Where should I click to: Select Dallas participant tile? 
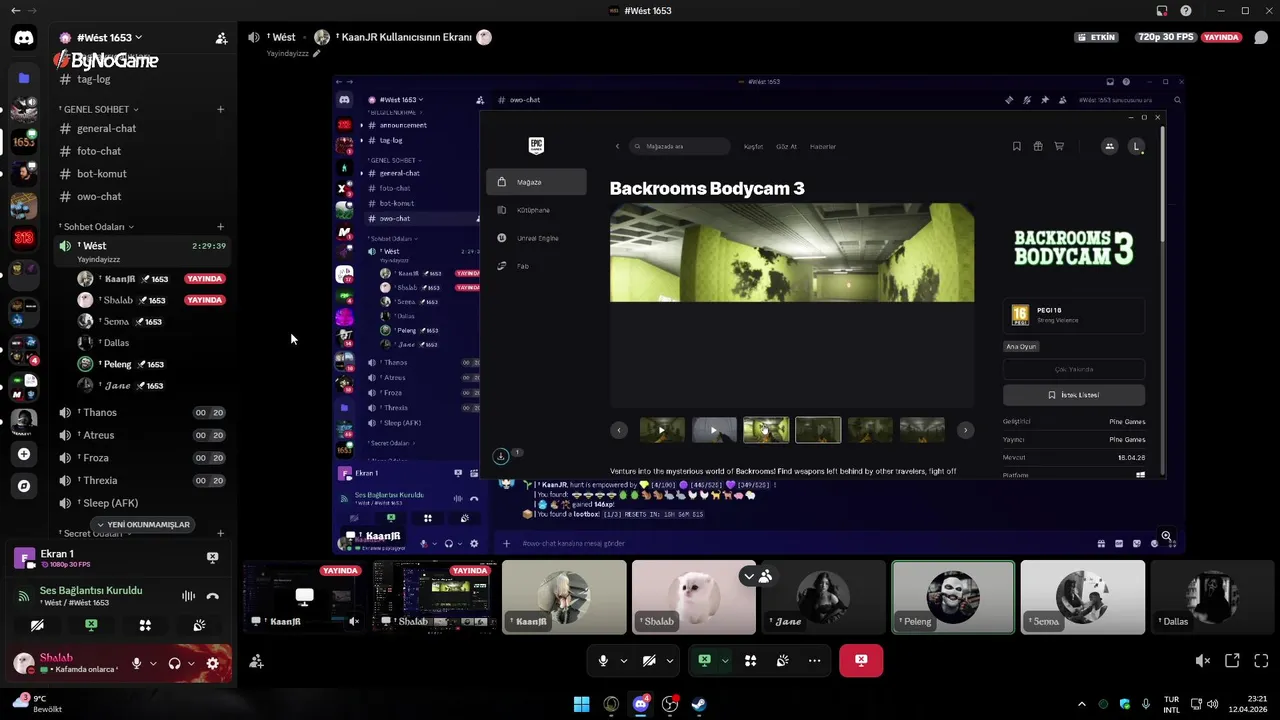[x=1215, y=597]
